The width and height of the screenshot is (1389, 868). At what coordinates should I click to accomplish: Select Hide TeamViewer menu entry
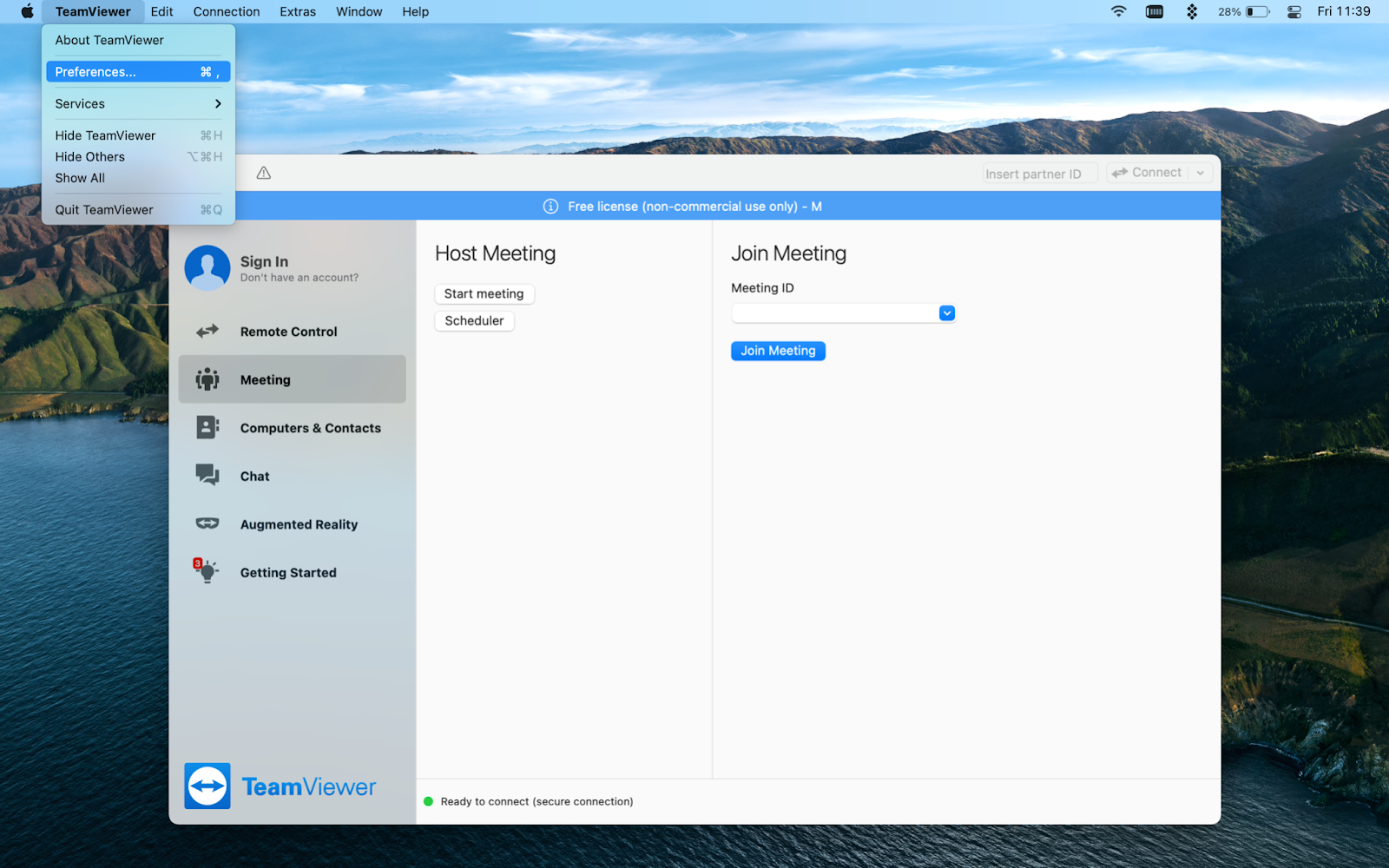pyautogui.click(x=138, y=135)
